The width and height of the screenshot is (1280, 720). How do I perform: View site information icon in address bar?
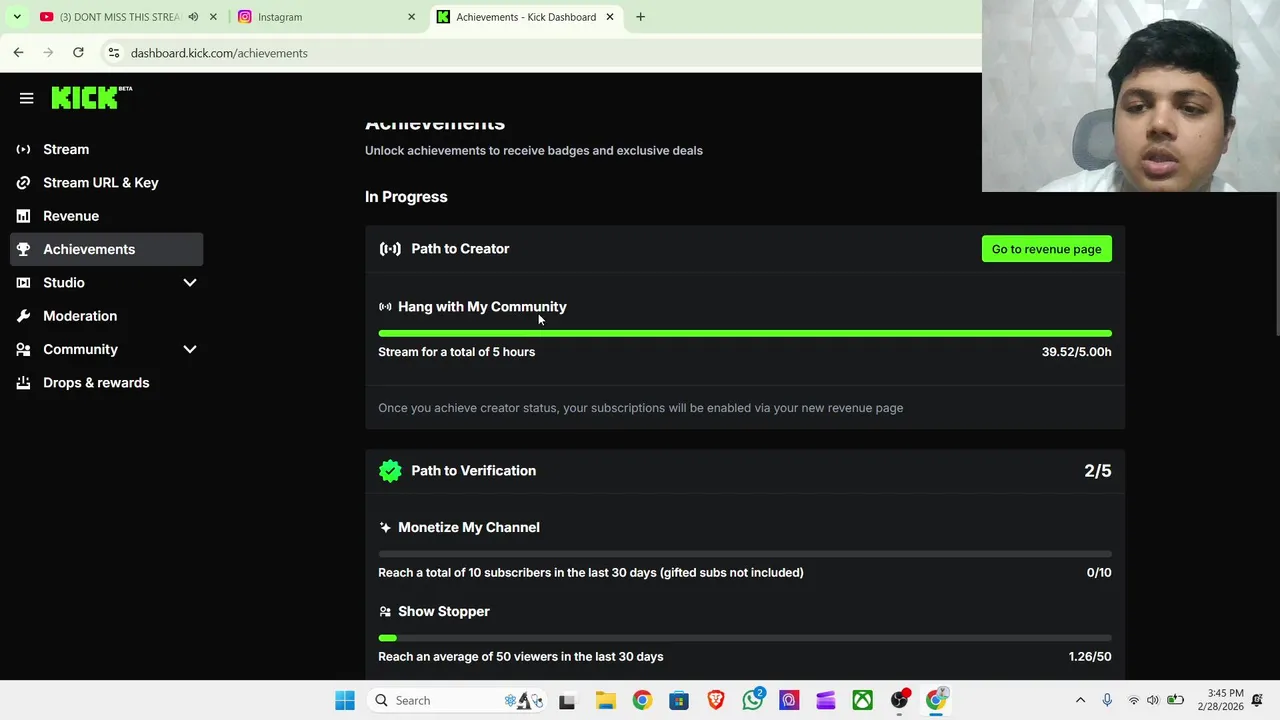coord(114,53)
